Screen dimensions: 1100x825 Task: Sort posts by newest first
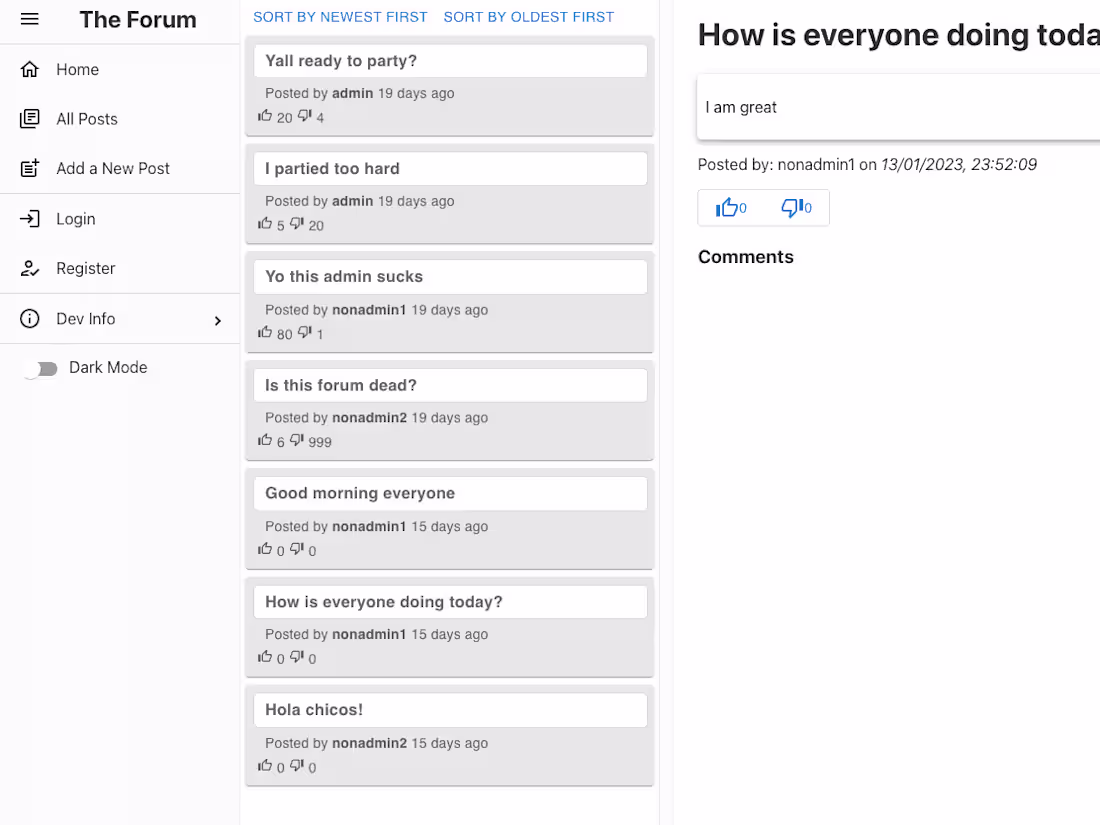pos(340,17)
